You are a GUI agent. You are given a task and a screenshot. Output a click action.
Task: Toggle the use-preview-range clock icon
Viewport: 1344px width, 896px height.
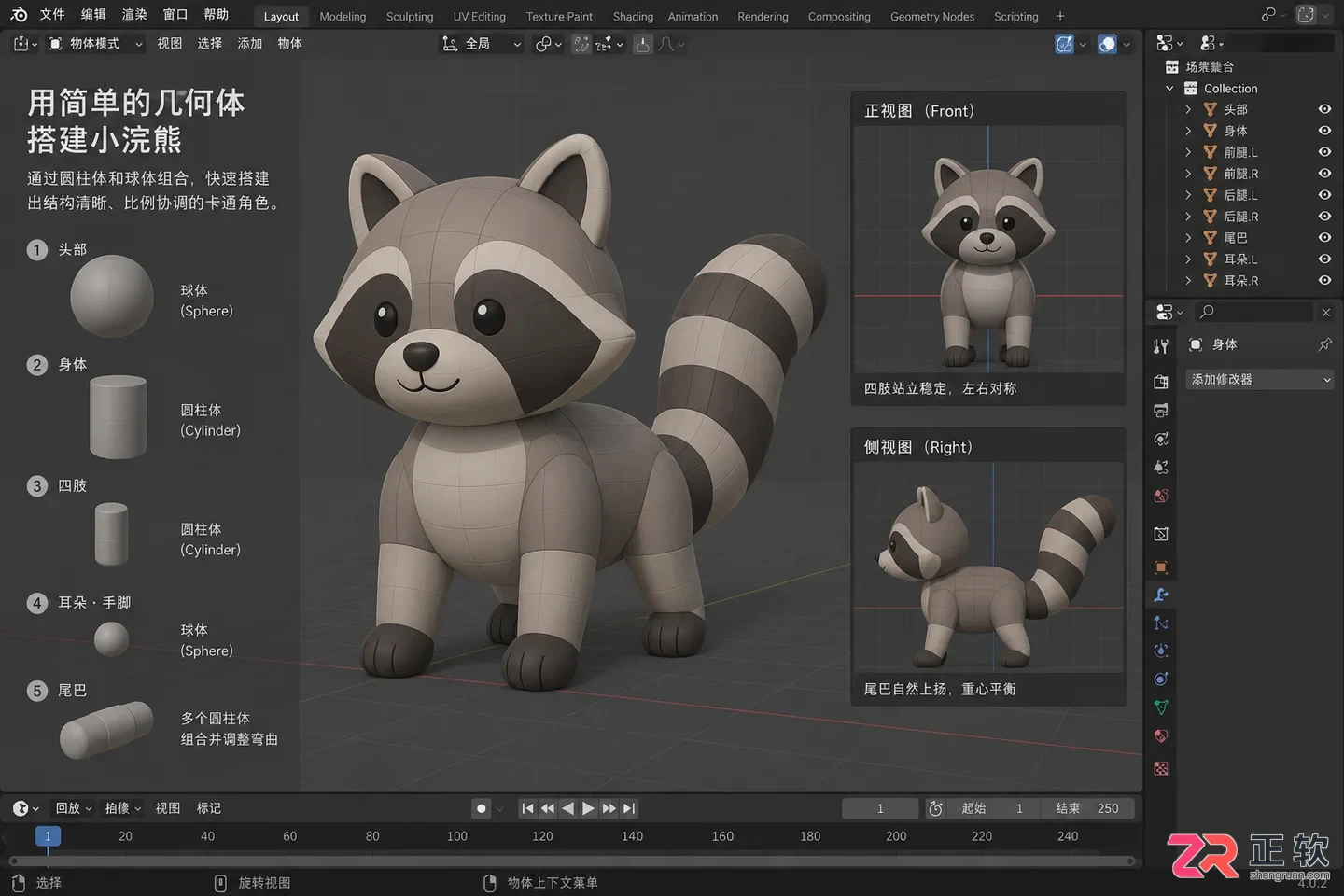coord(935,808)
